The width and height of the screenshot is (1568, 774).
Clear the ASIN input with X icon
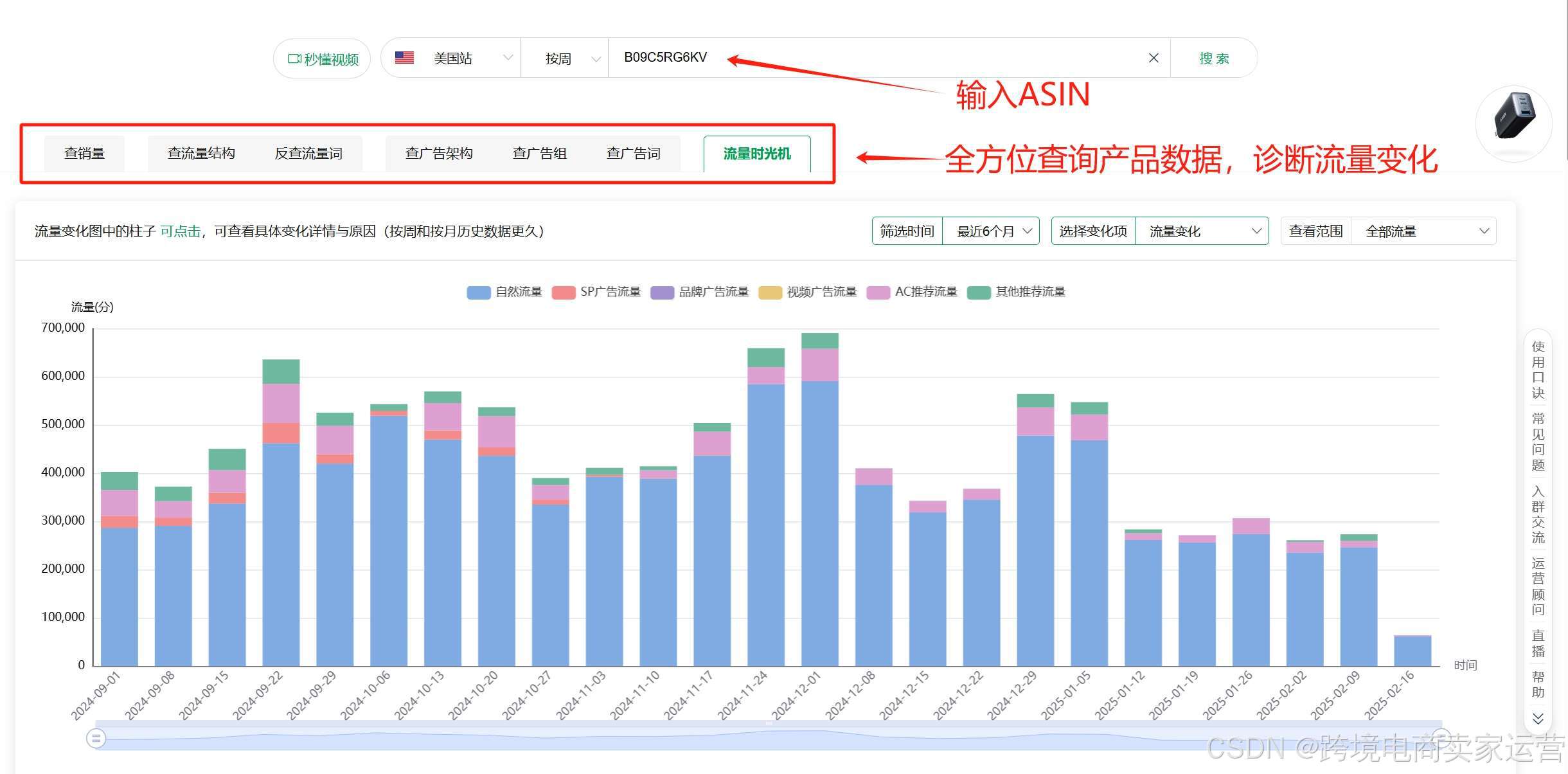point(1154,58)
